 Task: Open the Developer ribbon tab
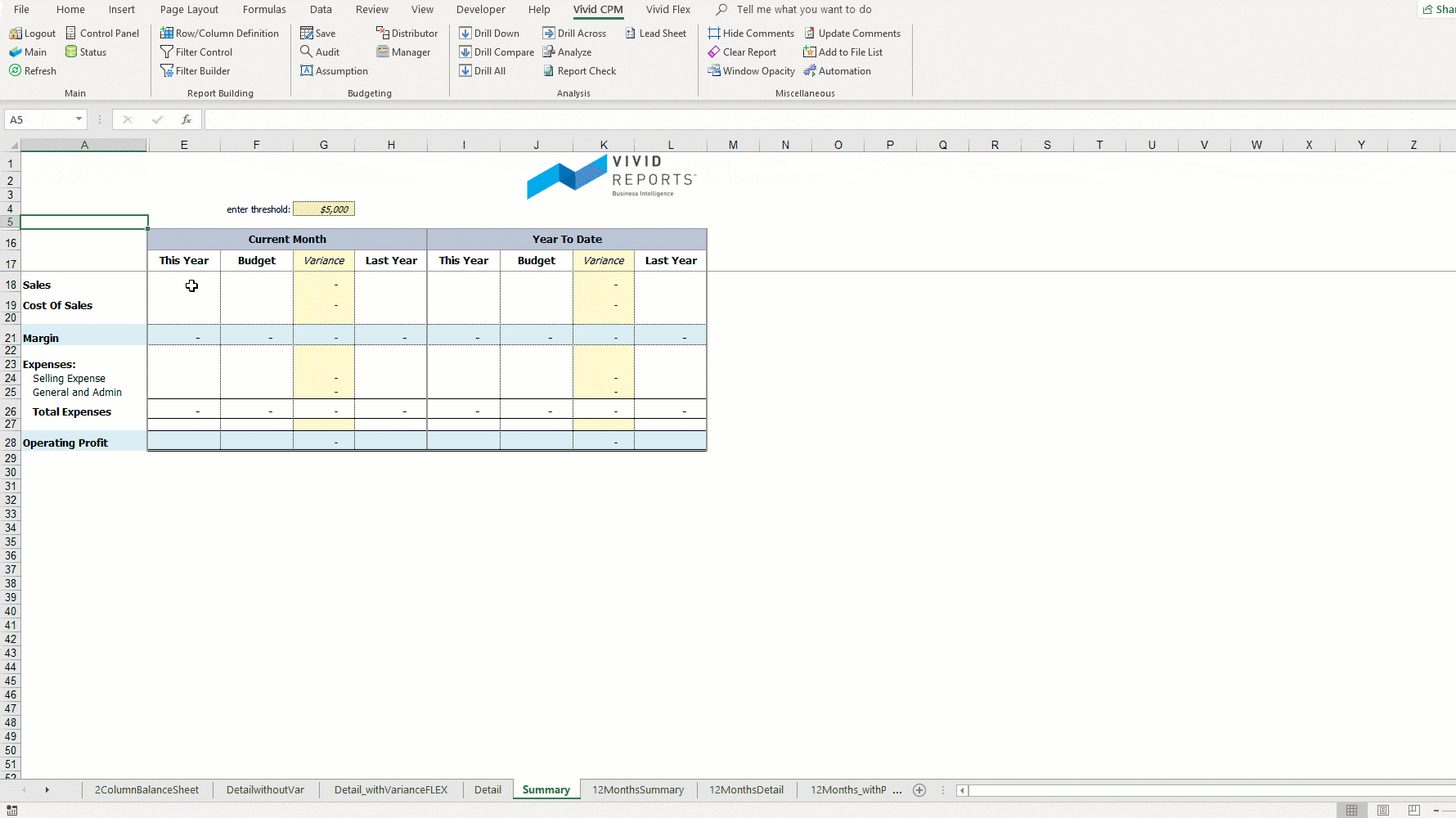coord(481,10)
